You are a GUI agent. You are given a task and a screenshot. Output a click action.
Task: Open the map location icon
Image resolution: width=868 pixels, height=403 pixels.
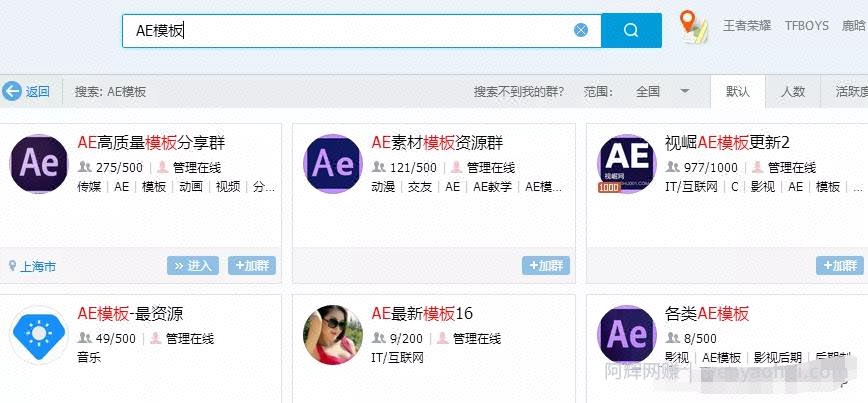point(693,27)
